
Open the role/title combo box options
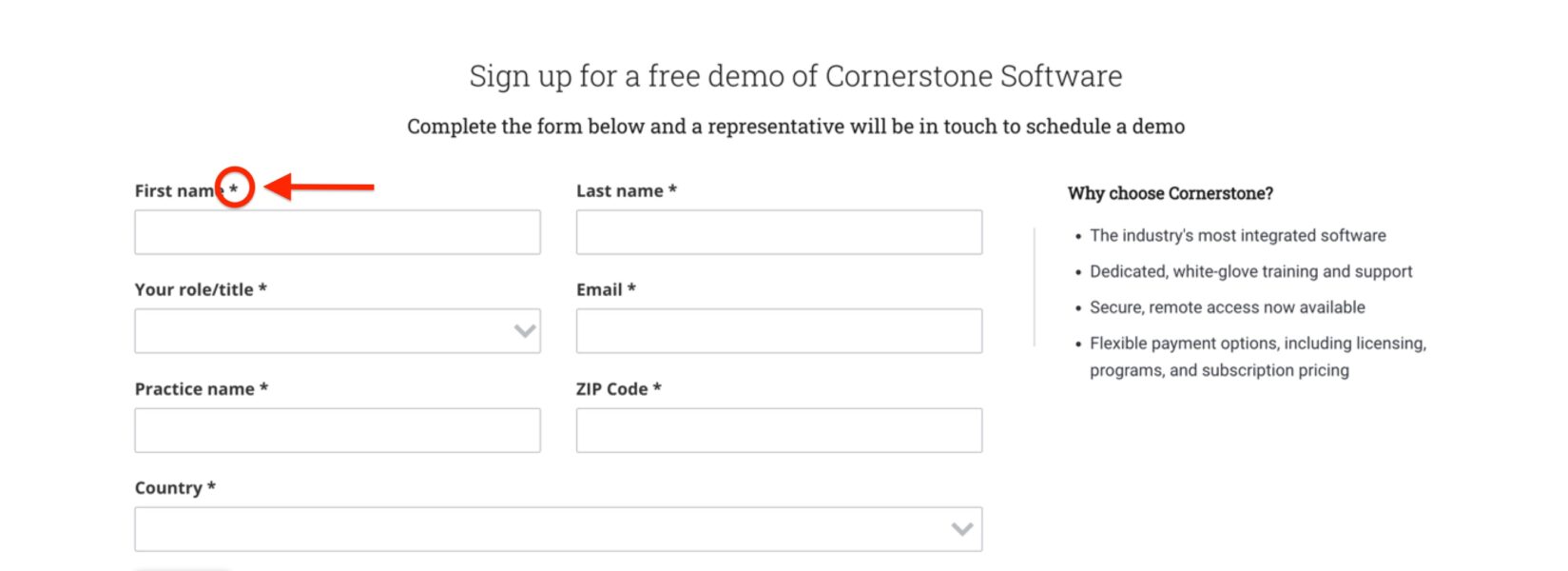(x=337, y=330)
